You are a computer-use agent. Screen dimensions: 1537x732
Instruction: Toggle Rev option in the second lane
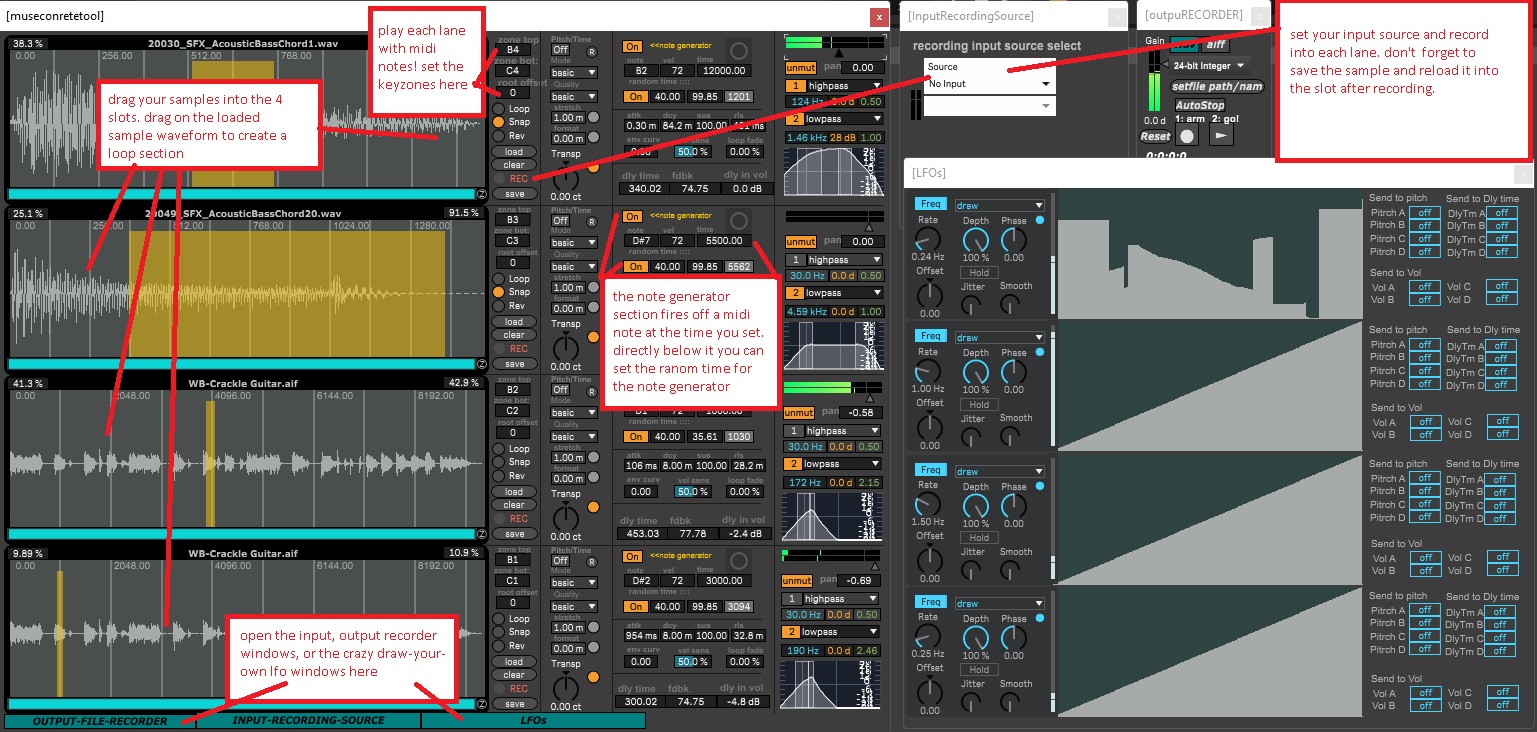(x=497, y=306)
